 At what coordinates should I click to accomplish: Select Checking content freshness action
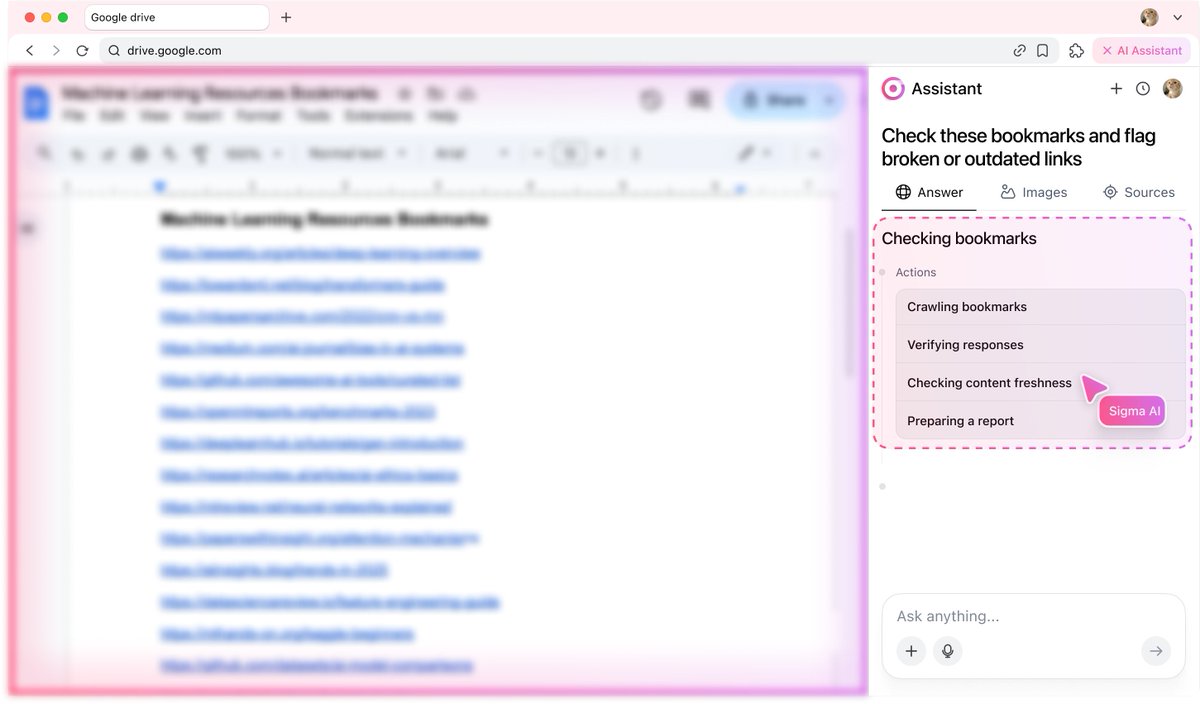(1040, 383)
